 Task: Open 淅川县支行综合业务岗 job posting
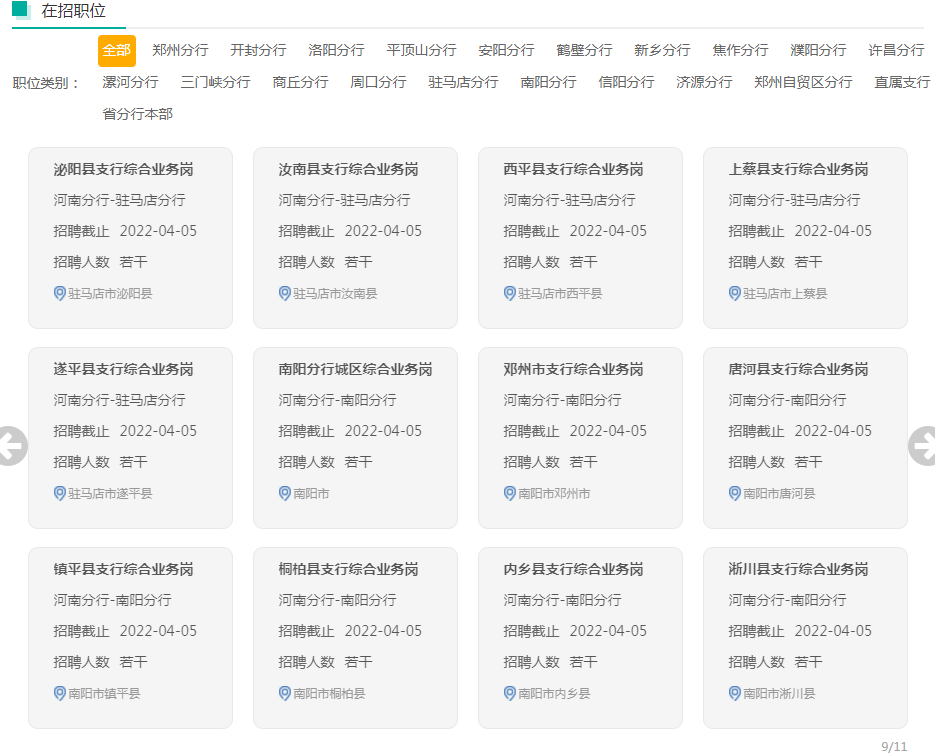coord(798,569)
